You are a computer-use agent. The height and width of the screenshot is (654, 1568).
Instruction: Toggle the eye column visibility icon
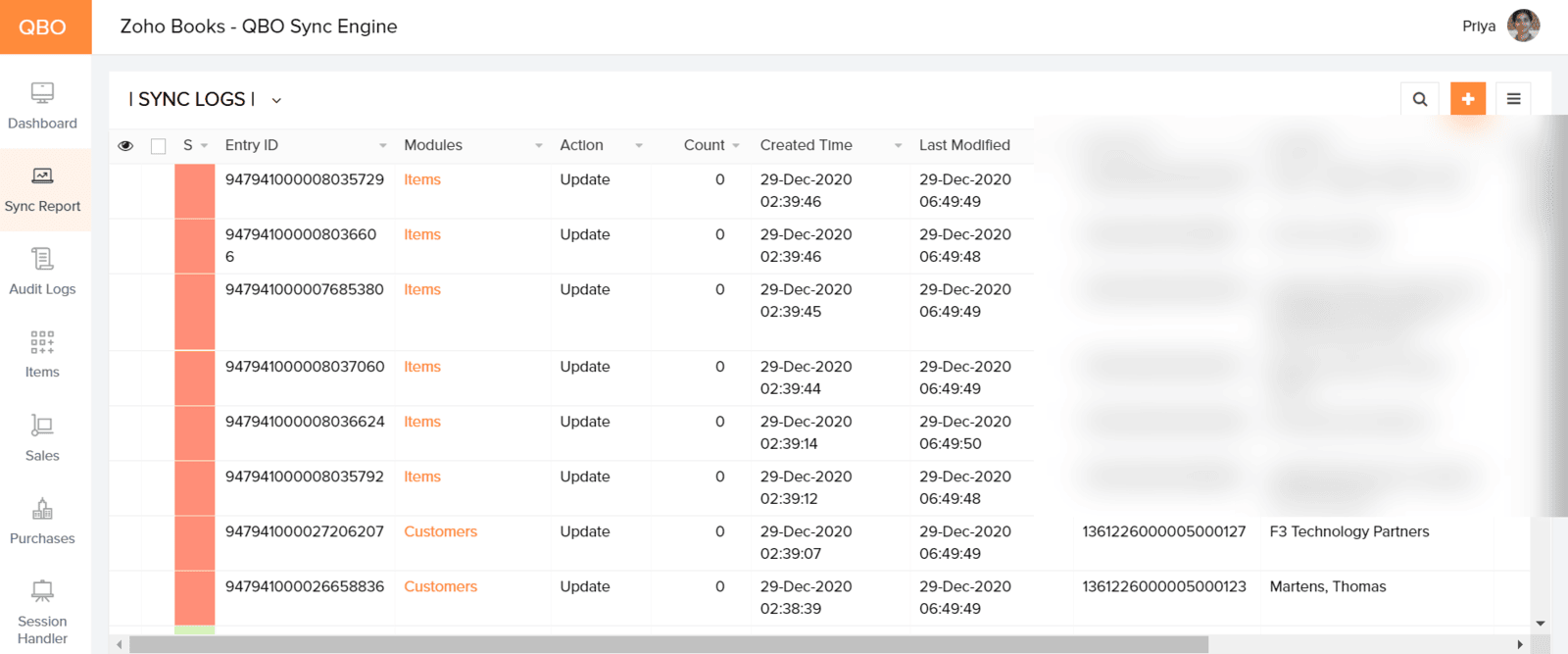pyautogui.click(x=125, y=146)
